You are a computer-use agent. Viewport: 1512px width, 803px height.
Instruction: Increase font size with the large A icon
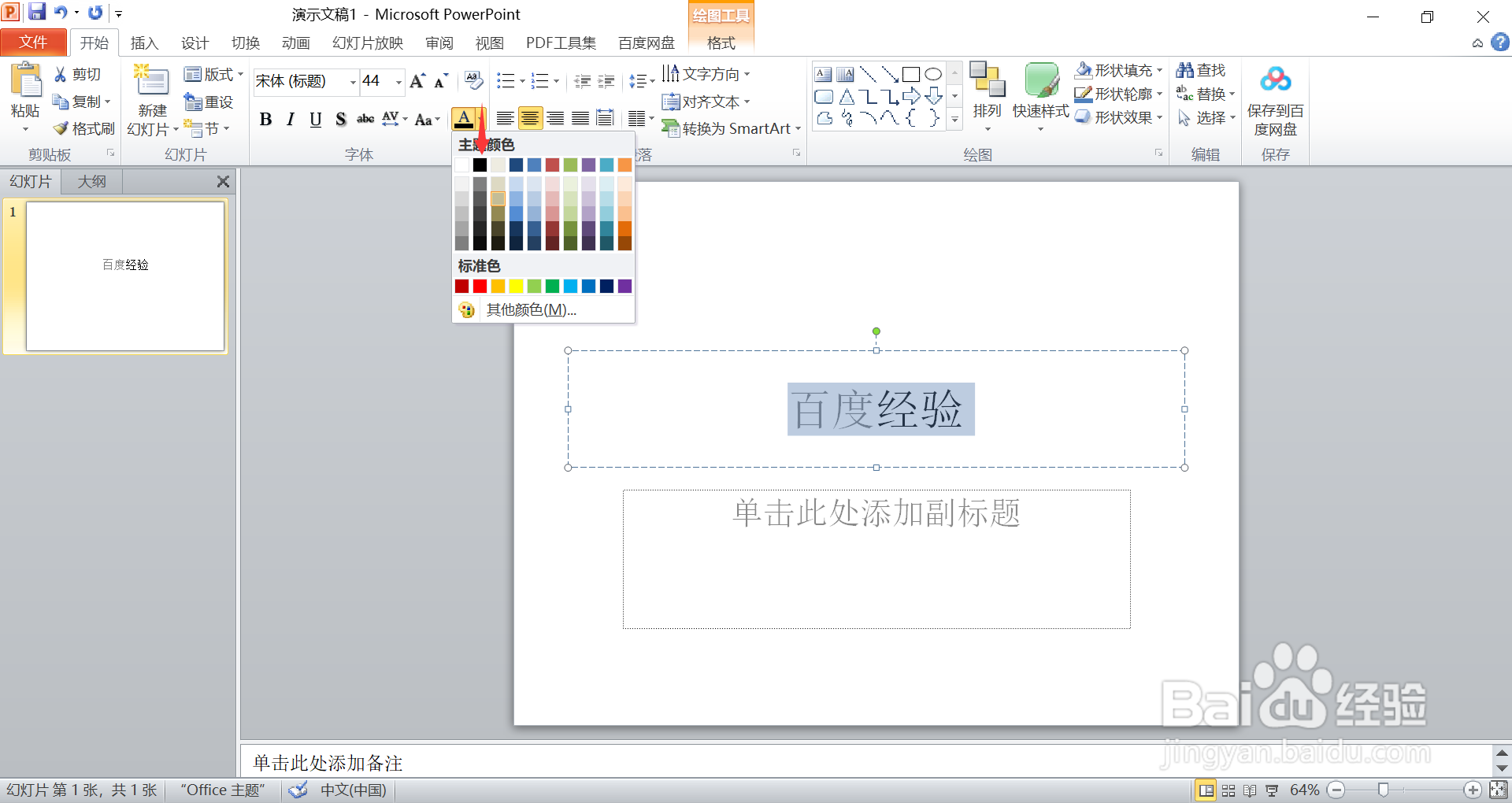point(417,80)
